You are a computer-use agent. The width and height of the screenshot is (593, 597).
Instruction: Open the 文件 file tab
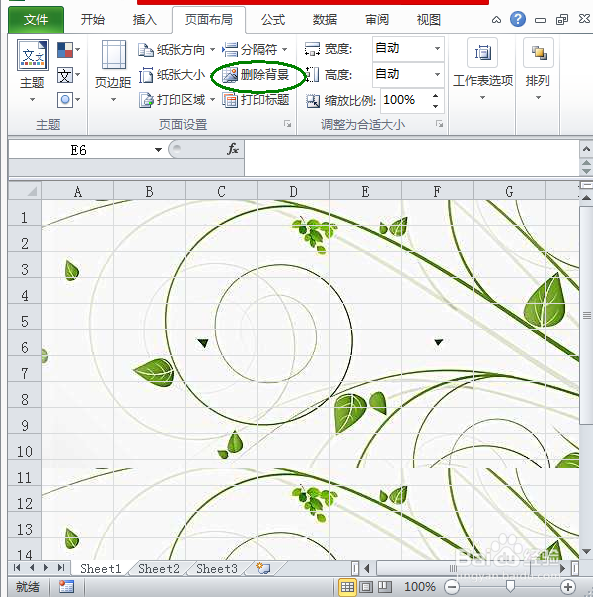tap(36, 19)
